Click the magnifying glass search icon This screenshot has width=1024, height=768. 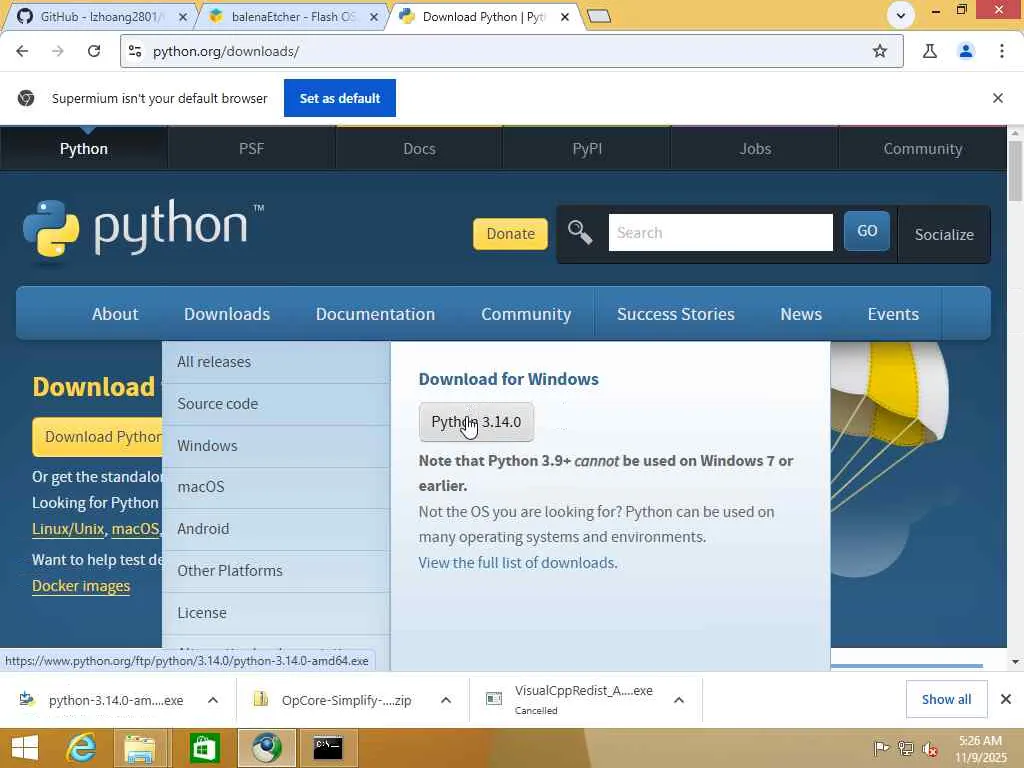click(x=579, y=232)
